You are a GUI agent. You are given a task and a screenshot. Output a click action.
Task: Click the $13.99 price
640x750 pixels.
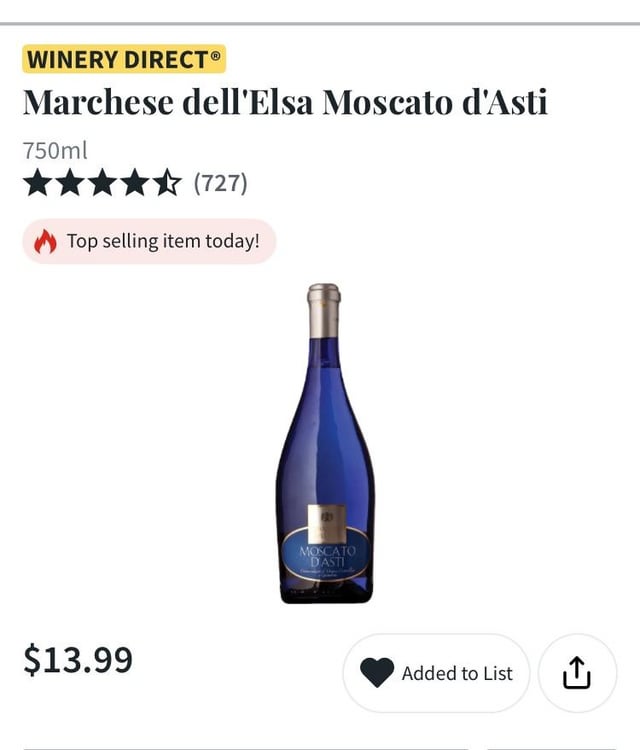click(78, 660)
